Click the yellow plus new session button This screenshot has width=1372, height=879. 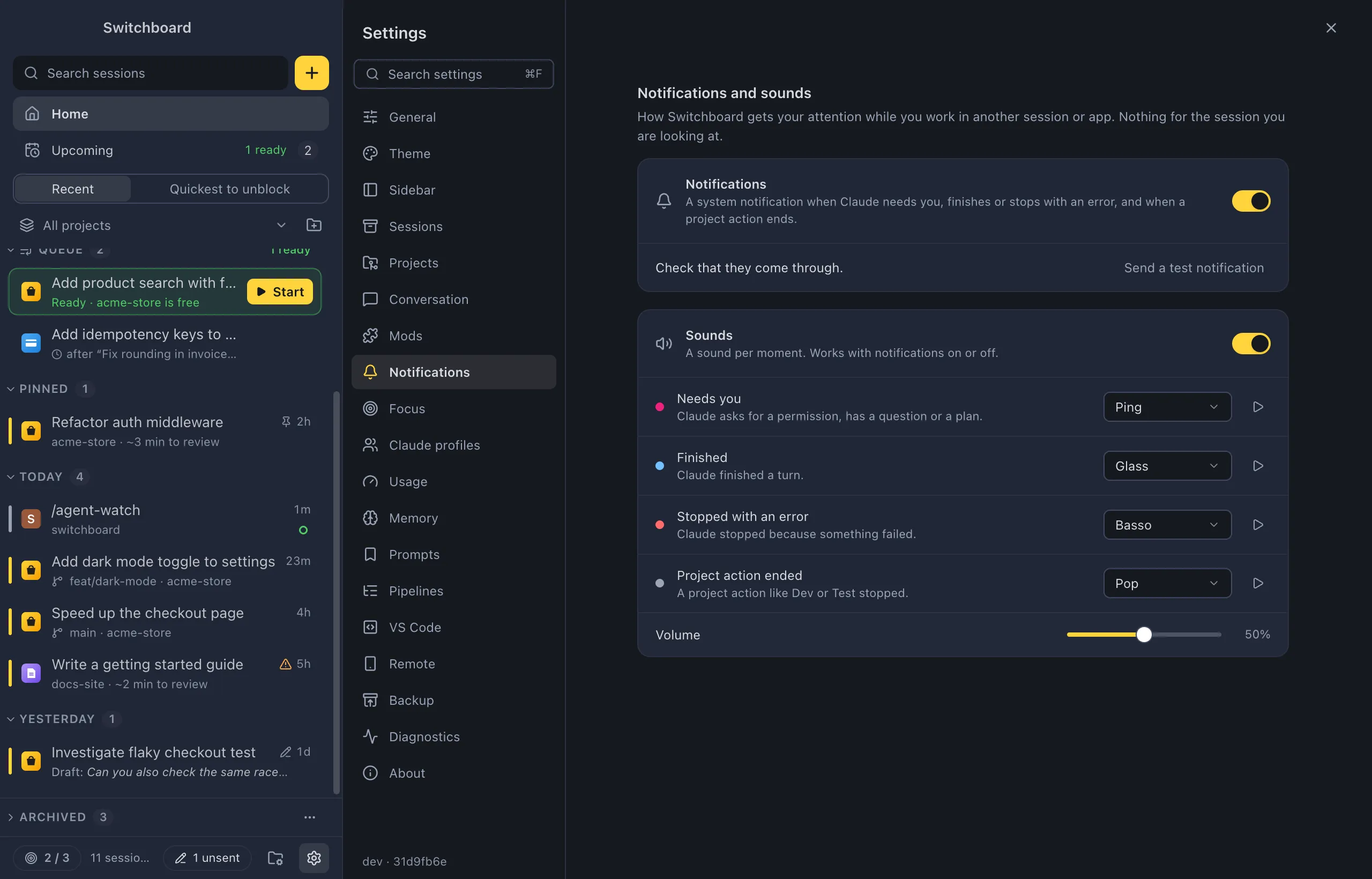311,73
